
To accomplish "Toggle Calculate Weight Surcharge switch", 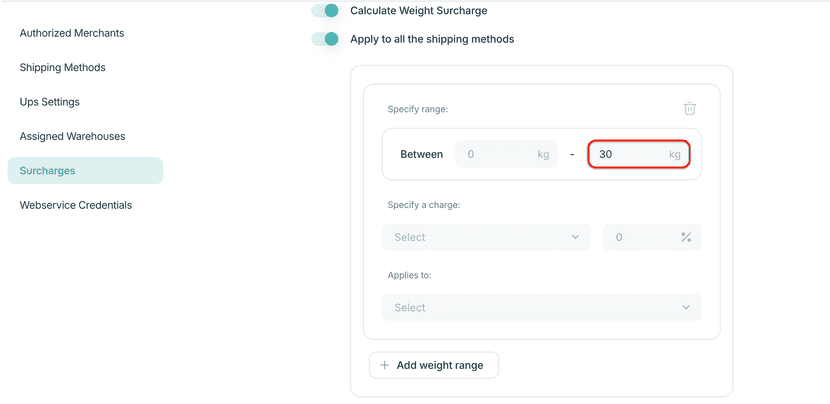I will click(x=325, y=11).
